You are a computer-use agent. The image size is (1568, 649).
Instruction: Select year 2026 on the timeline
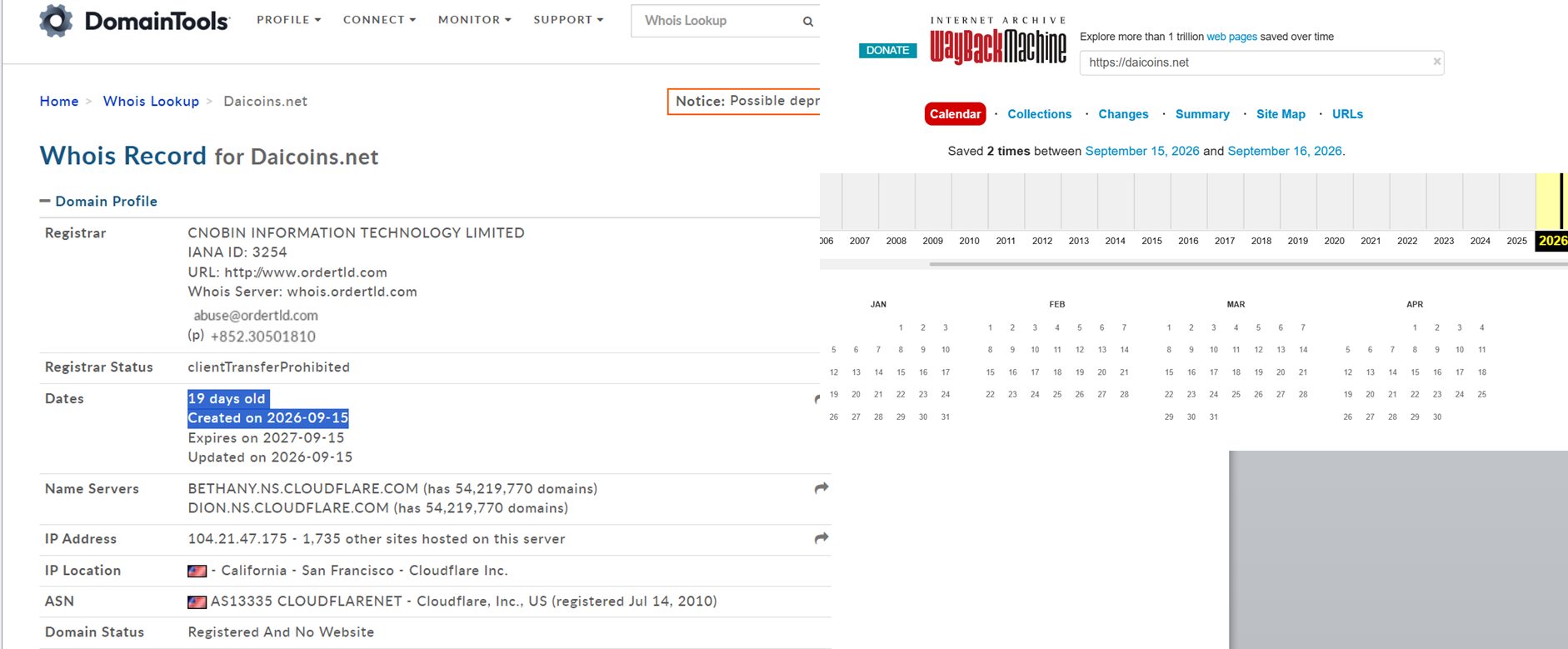(1551, 241)
